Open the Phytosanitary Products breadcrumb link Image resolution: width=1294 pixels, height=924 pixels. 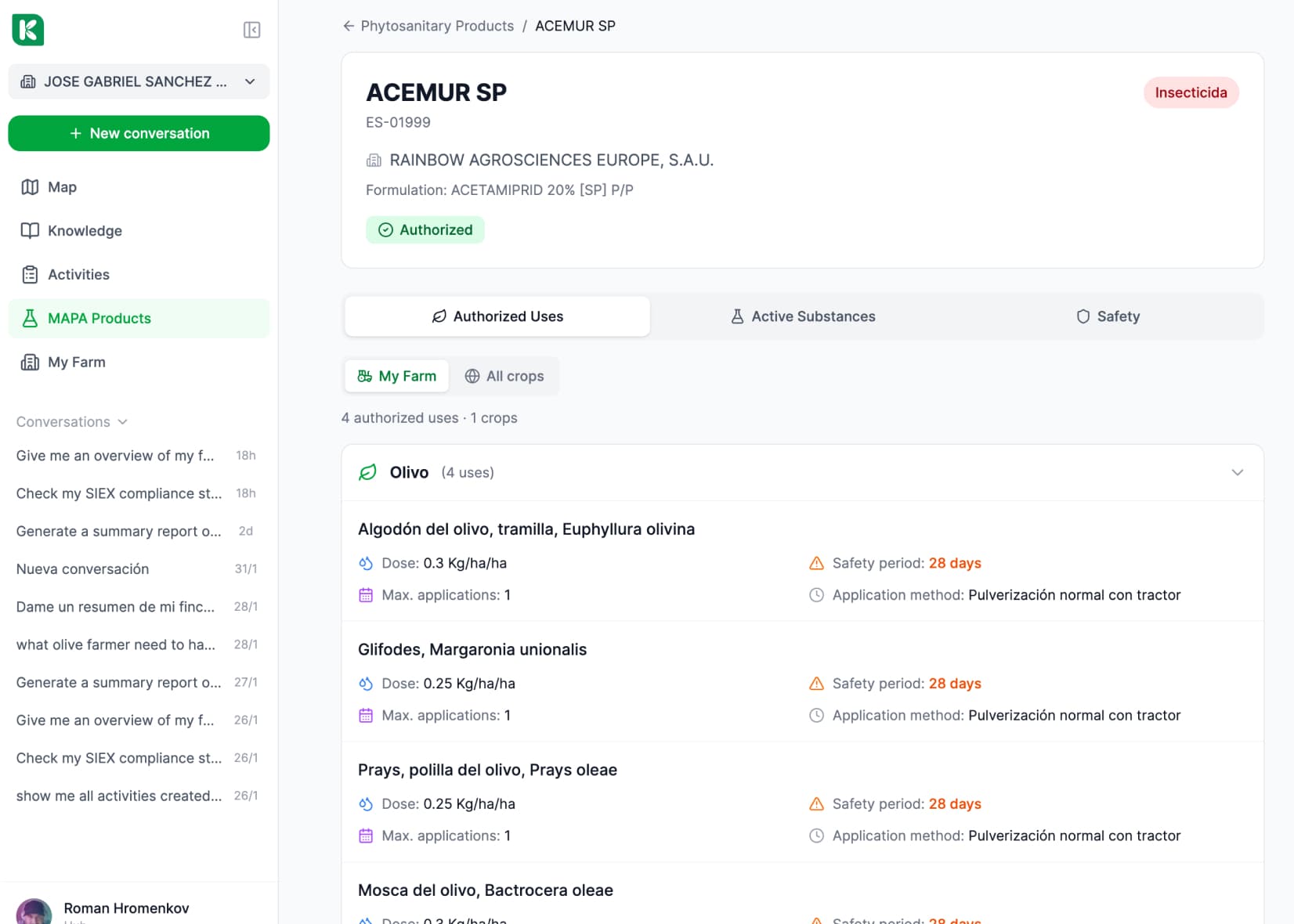(438, 26)
